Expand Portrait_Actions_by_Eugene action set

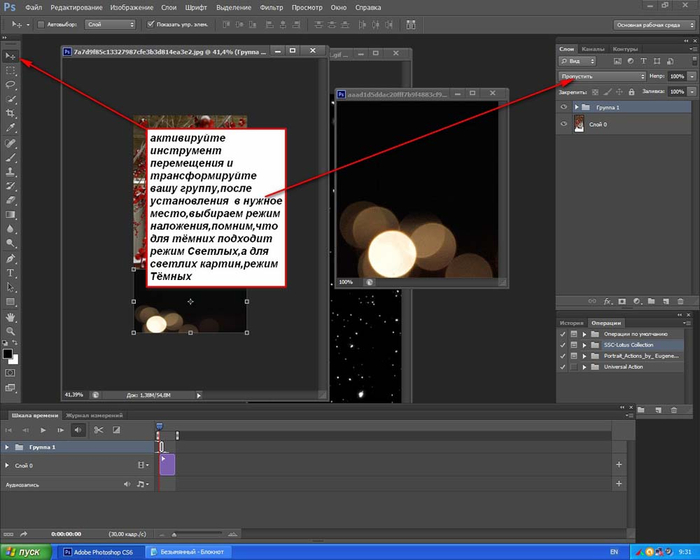tap(584, 356)
